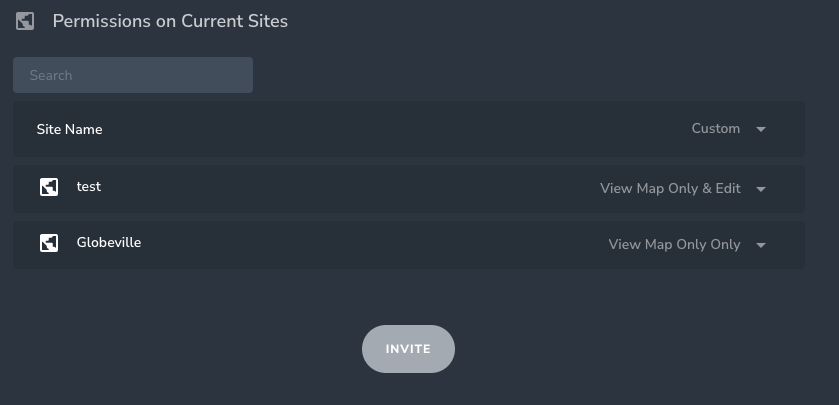Viewport: 839px width, 405px height.
Task: Click the "View Map Only Only" permission
Action: (674, 245)
